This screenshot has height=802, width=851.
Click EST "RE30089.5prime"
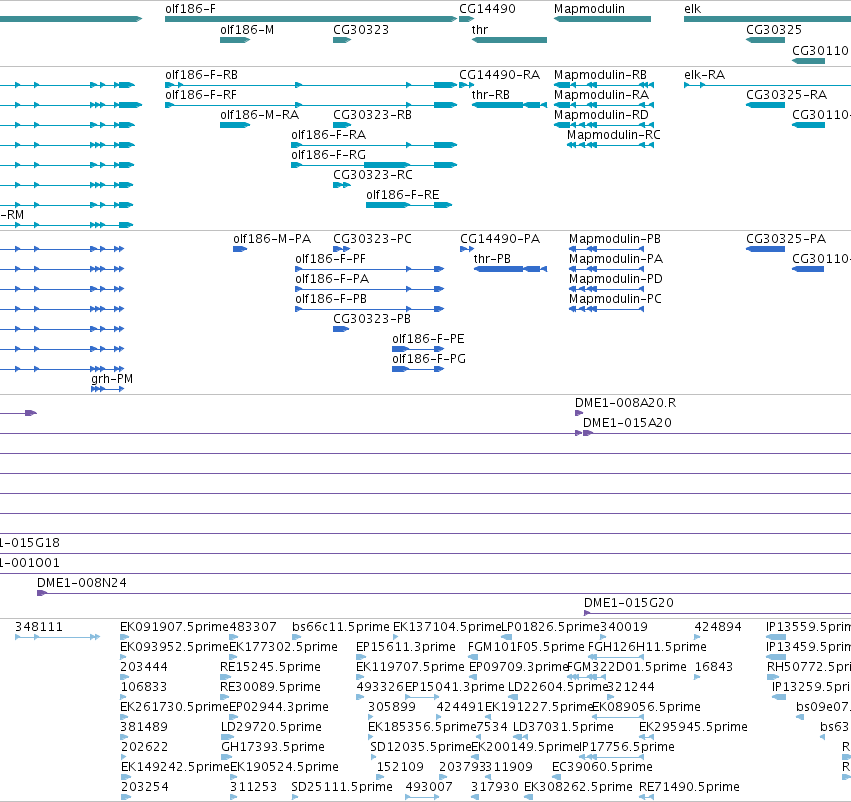pos(270,687)
